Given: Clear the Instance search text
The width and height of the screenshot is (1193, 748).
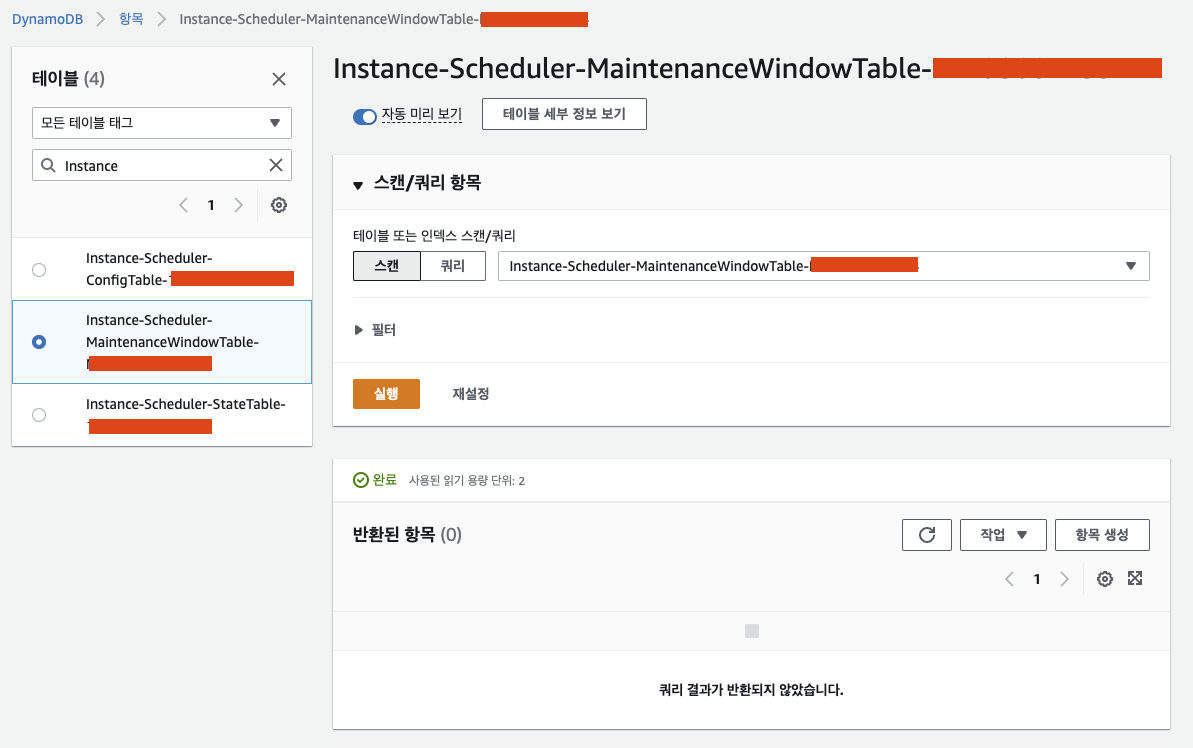Looking at the screenshot, I should pyautogui.click(x=275, y=165).
